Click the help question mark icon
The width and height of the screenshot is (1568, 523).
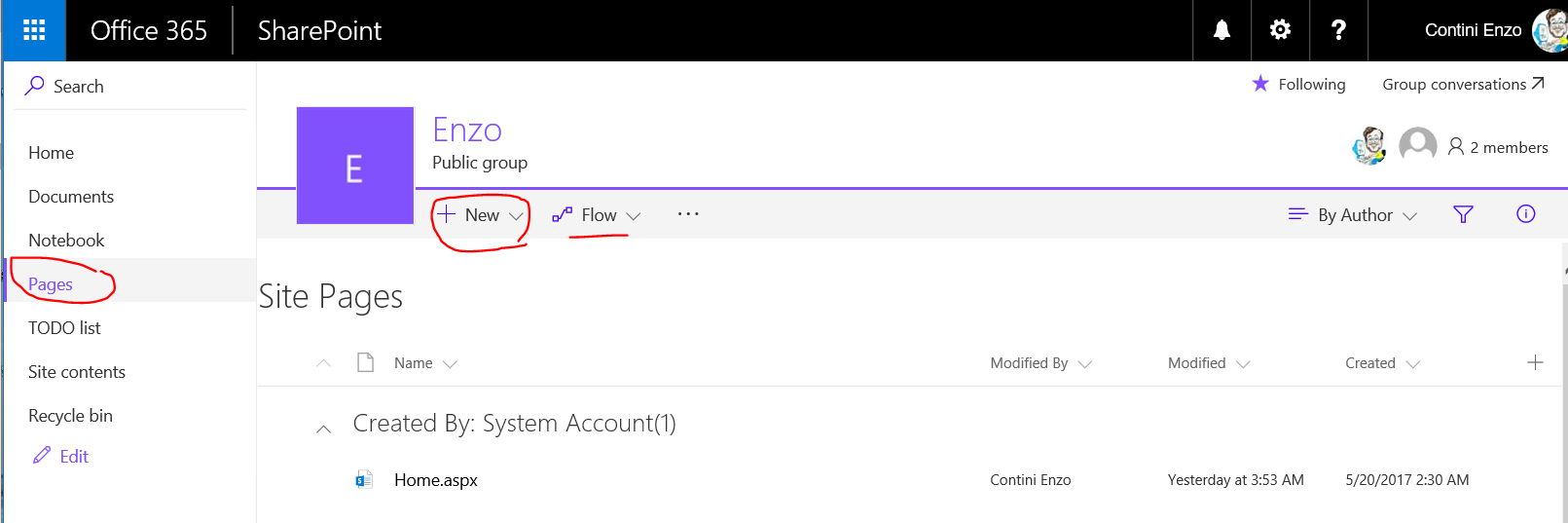[x=1338, y=30]
